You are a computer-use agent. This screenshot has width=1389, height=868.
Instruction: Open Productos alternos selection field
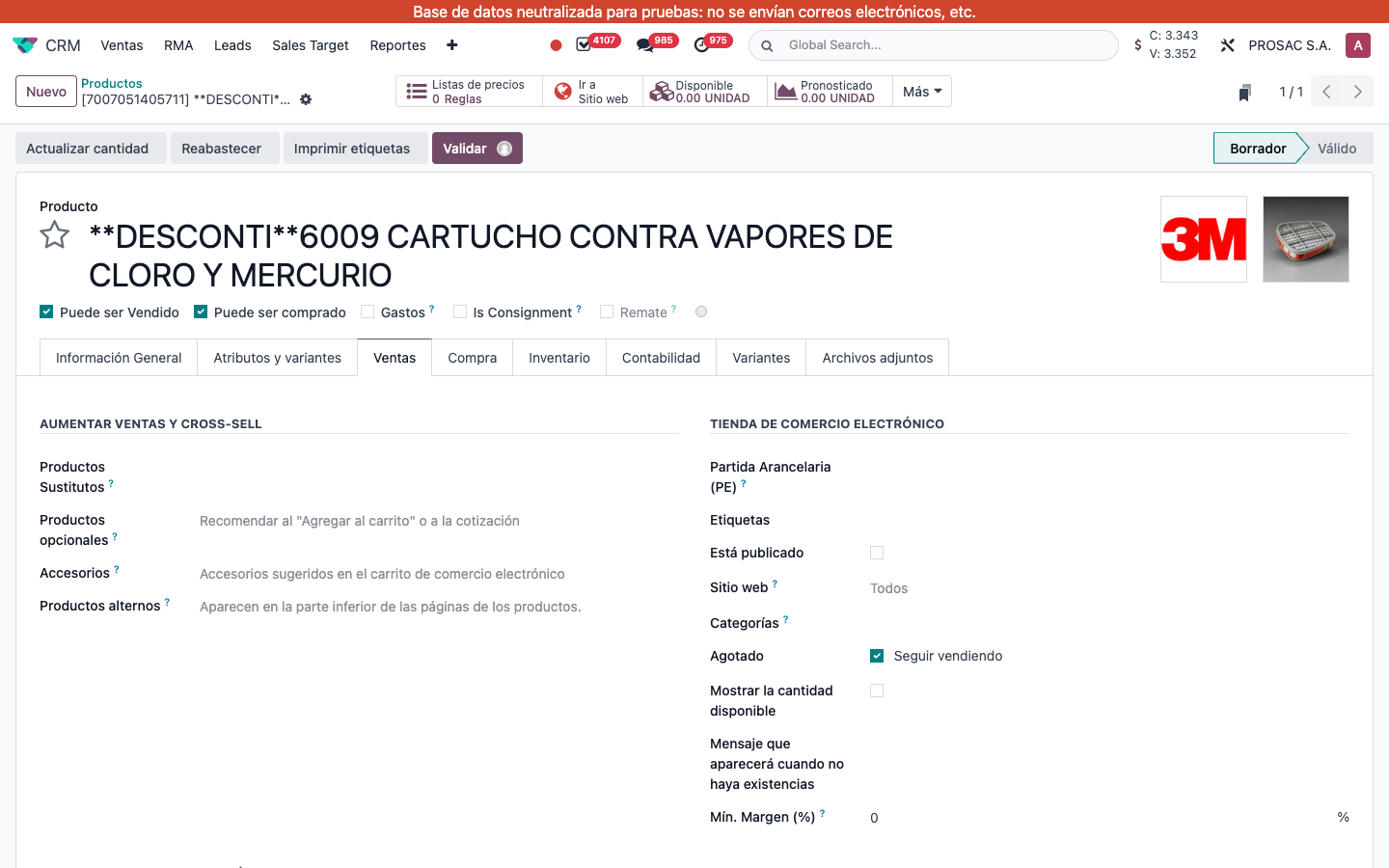click(x=439, y=607)
